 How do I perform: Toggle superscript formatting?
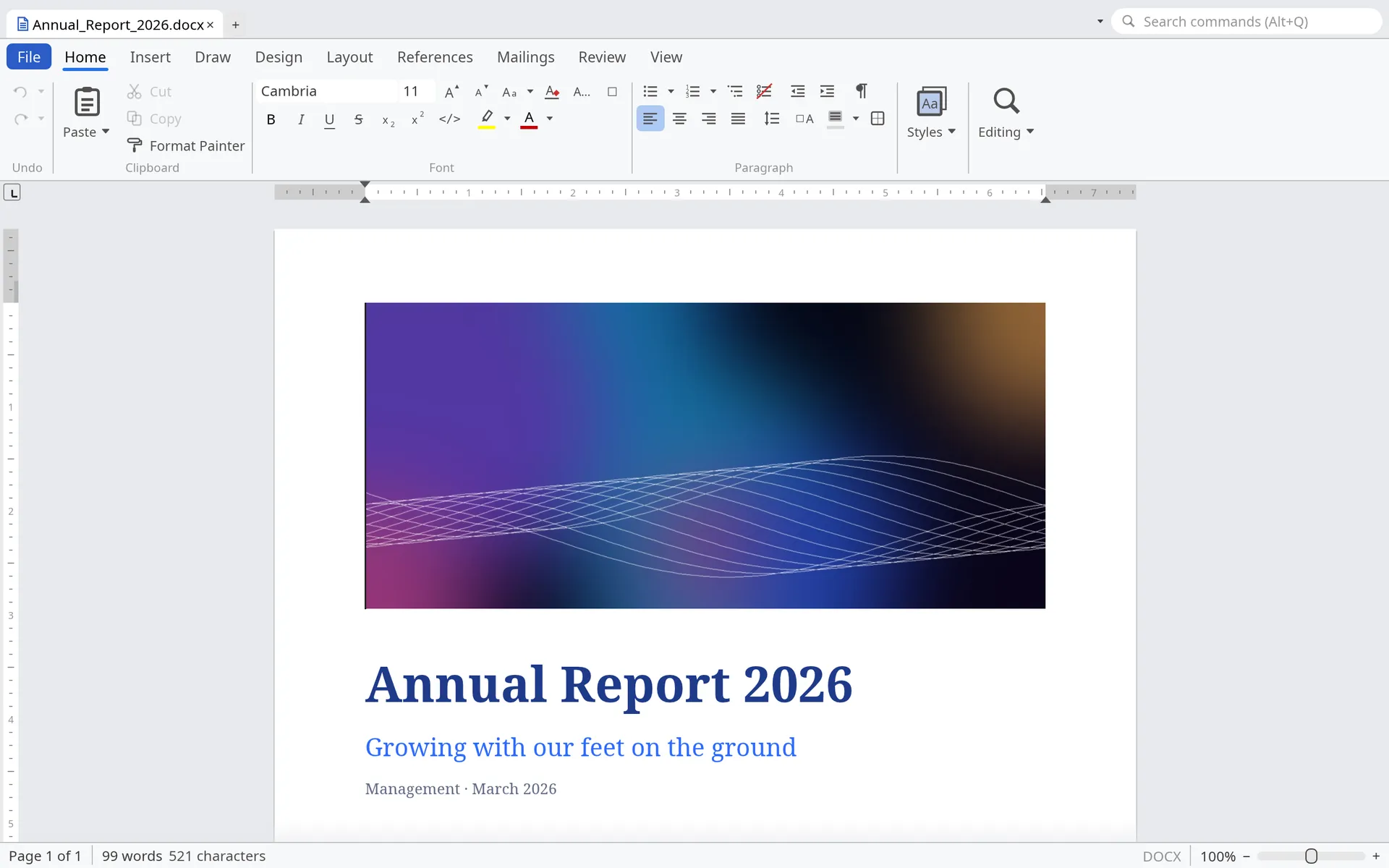point(417,119)
